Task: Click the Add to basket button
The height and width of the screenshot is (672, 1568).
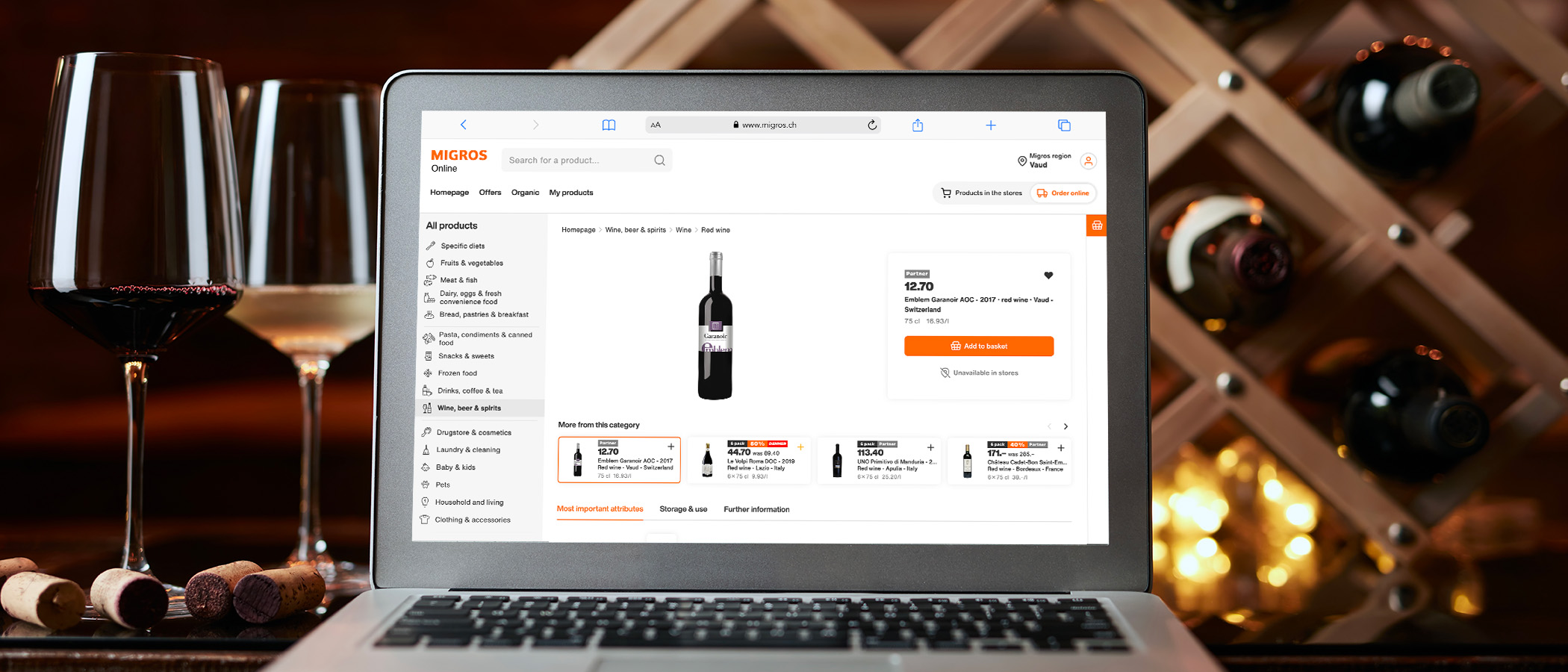Action: [979, 346]
